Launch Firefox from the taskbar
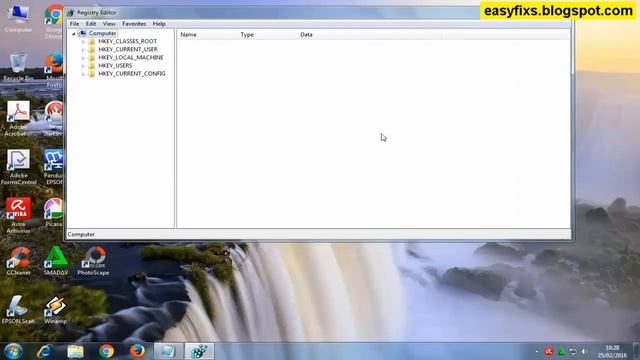Viewport: 640px width, 360px height. pyautogui.click(x=137, y=351)
